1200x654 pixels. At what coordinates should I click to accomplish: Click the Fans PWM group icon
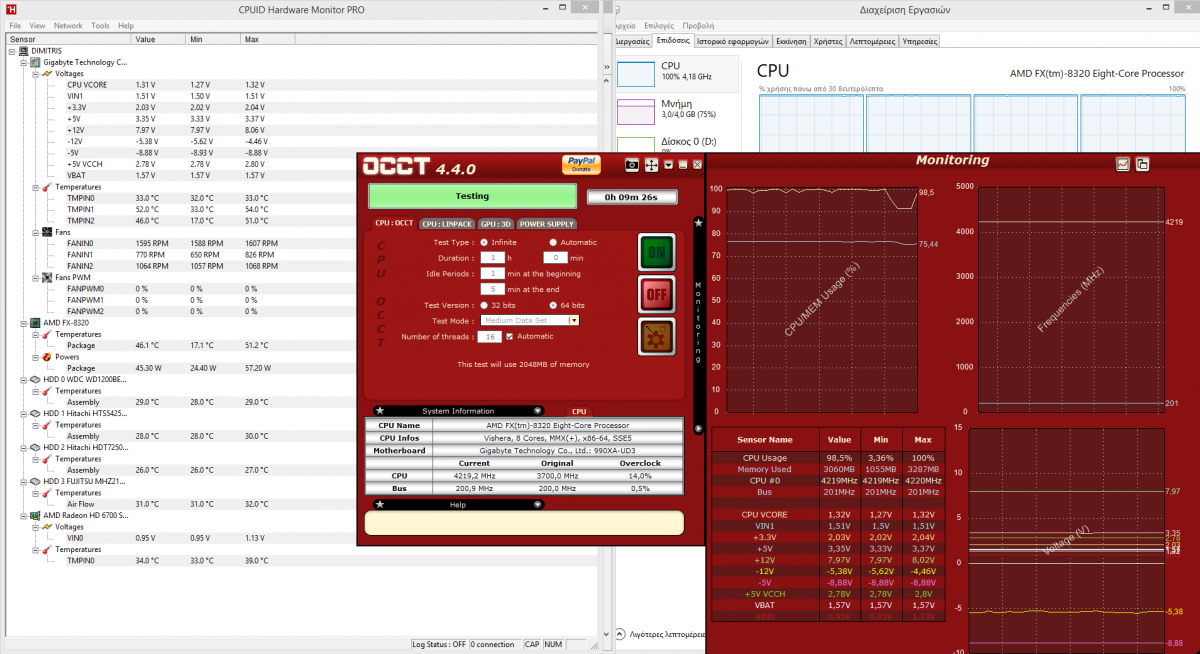47,277
